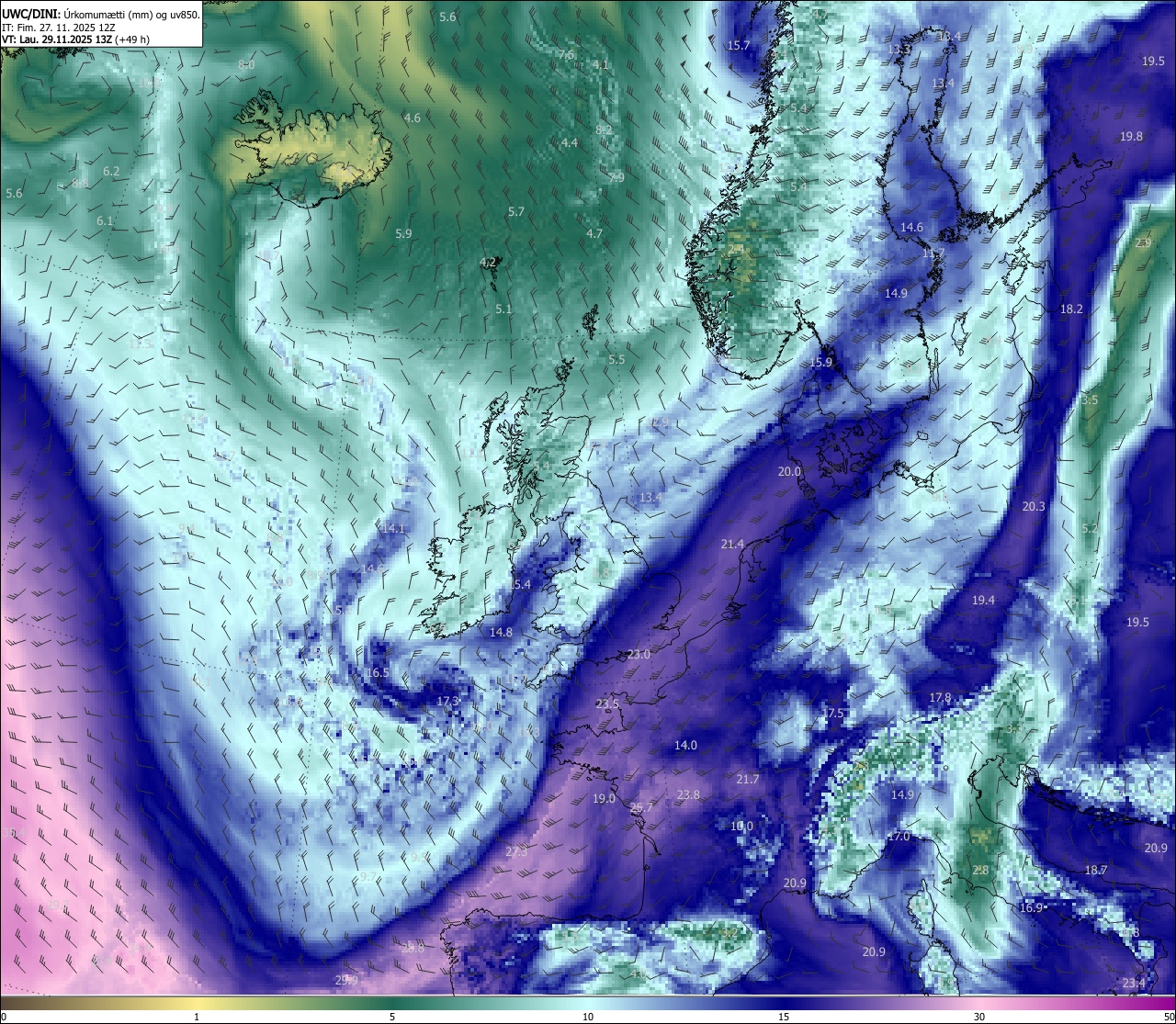Screen dimensions: 1176x1024
Task: Click the 21.7 value label
Action: click(748, 780)
